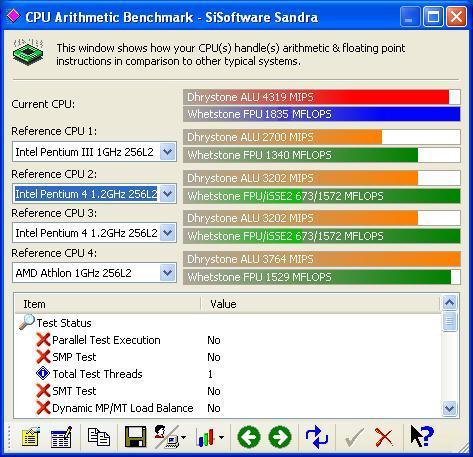Viewport: 473px width, 457px height.
Task: Open the Reference CPU 4 AMD Athlon dropdown
Action: click(168, 273)
